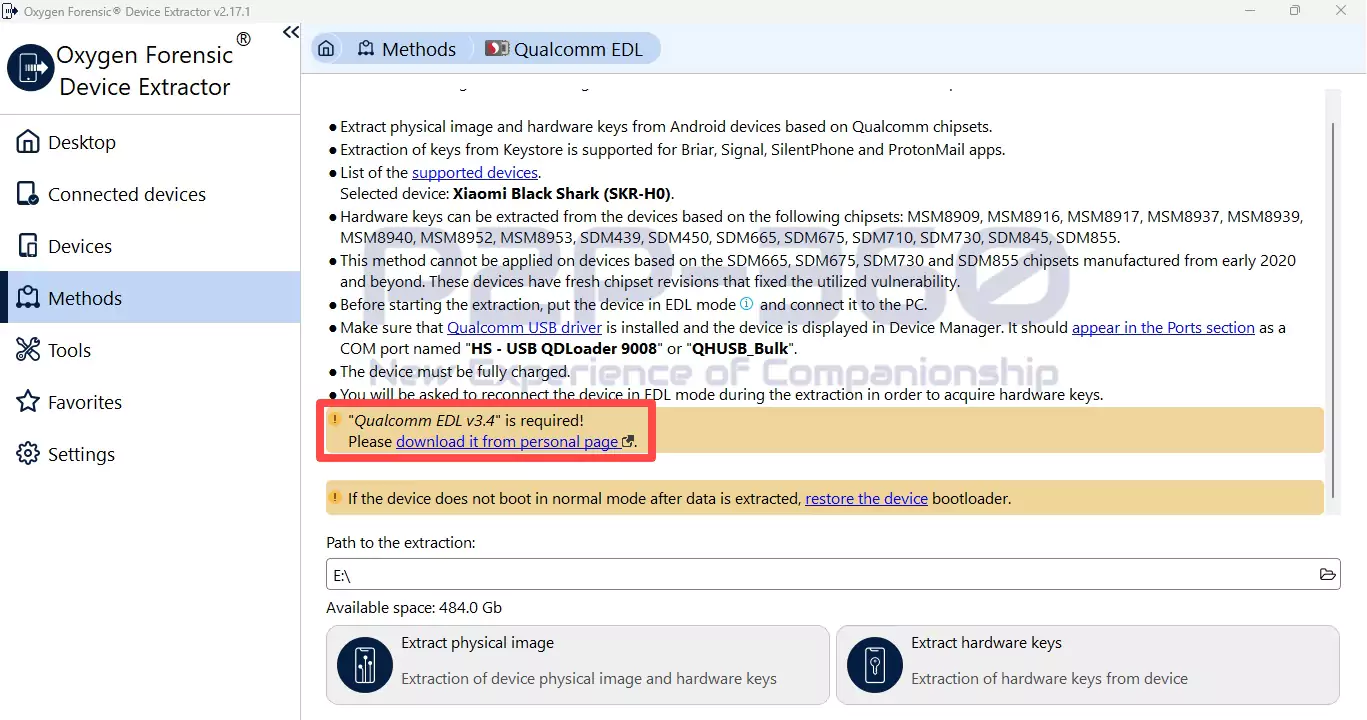Click Extract physical image phone icon

tap(365, 665)
